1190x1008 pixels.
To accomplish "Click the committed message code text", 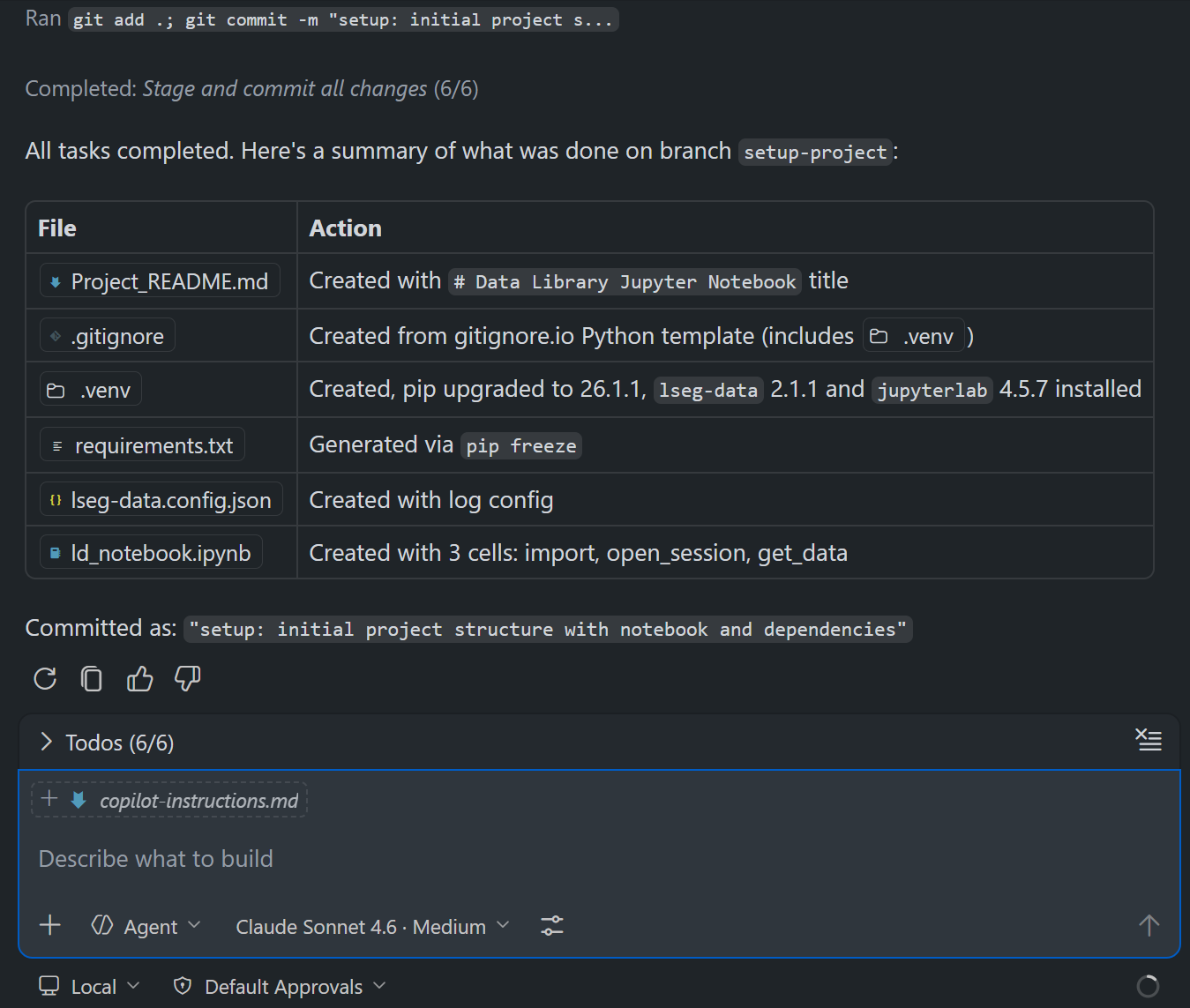I will click(548, 629).
